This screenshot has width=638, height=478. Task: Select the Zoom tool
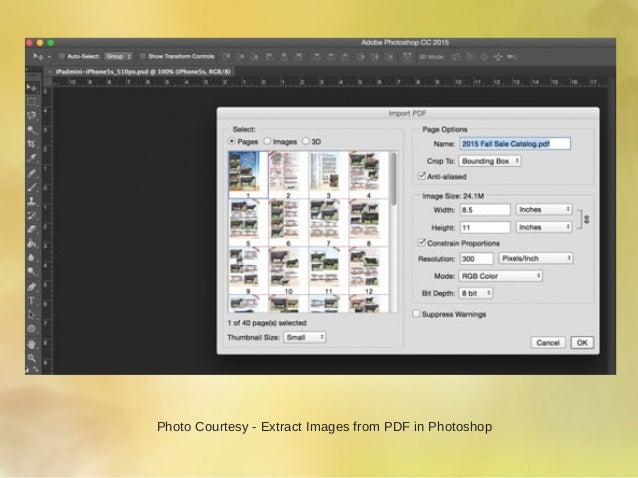click(32, 358)
